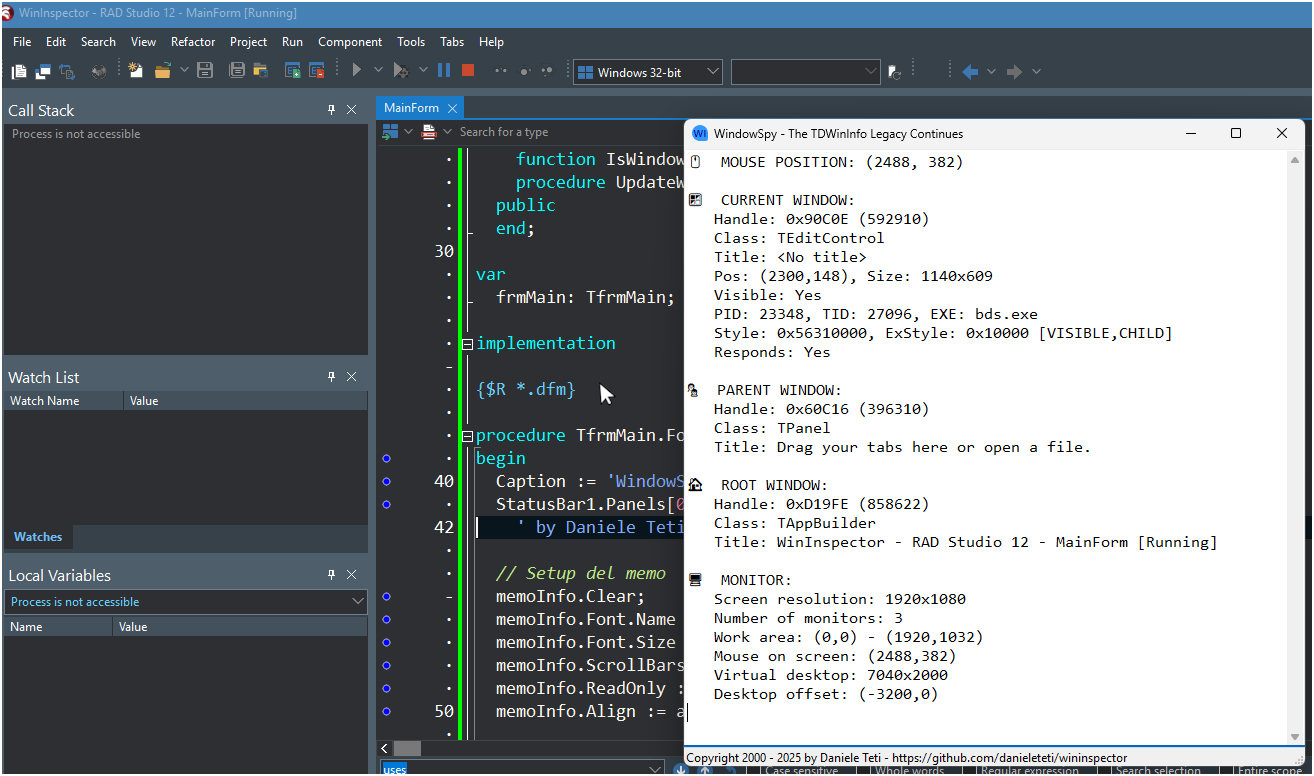
Task: Click the Open Project icon
Action: (x=260, y=70)
